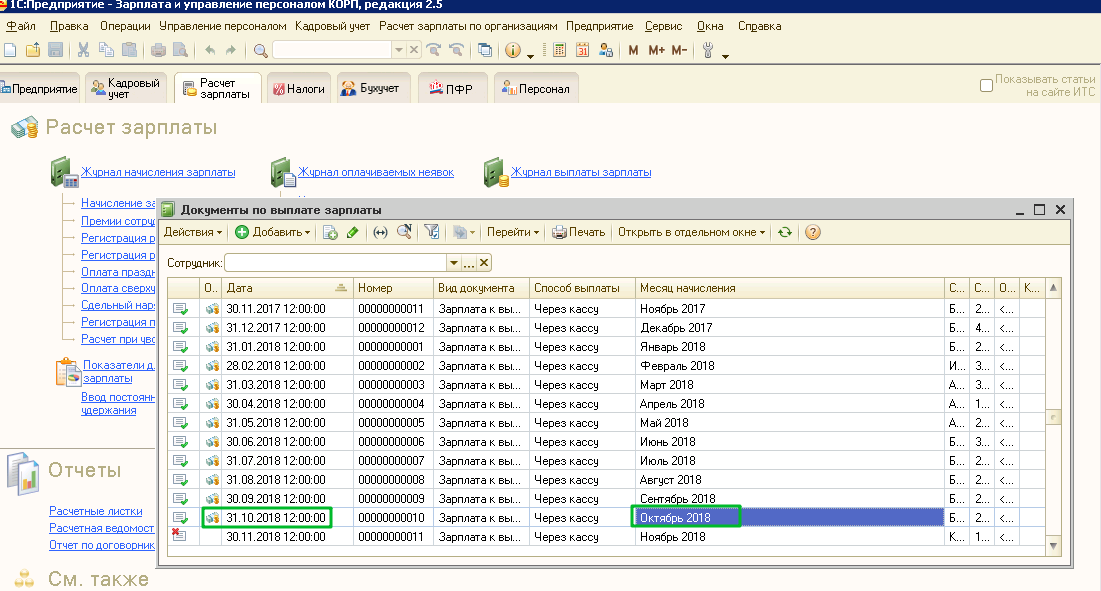
Task: Switch to the Персонал tab
Action: click(x=536, y=88)
